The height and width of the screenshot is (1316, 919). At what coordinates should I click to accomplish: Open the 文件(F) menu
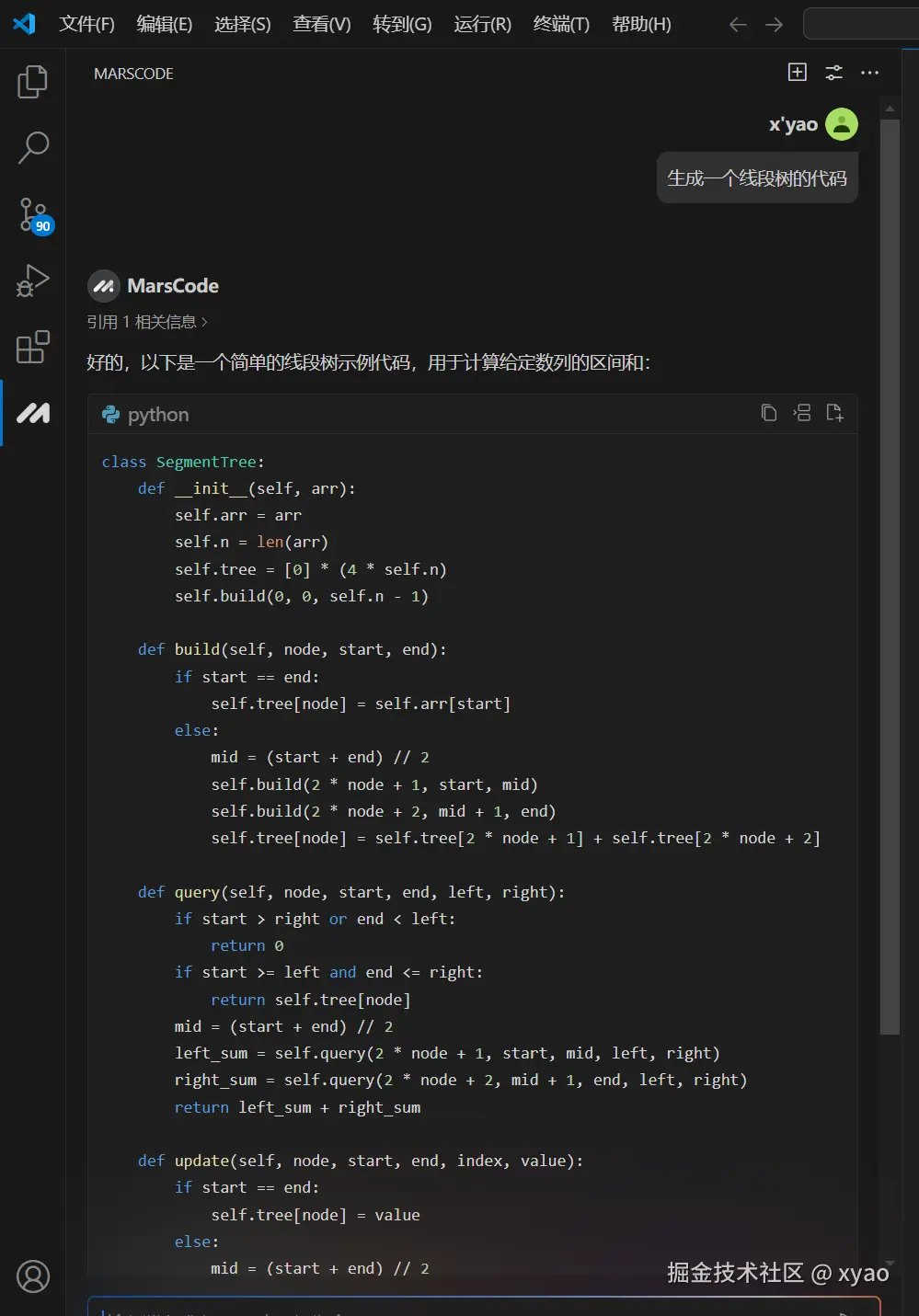point(86,24)
